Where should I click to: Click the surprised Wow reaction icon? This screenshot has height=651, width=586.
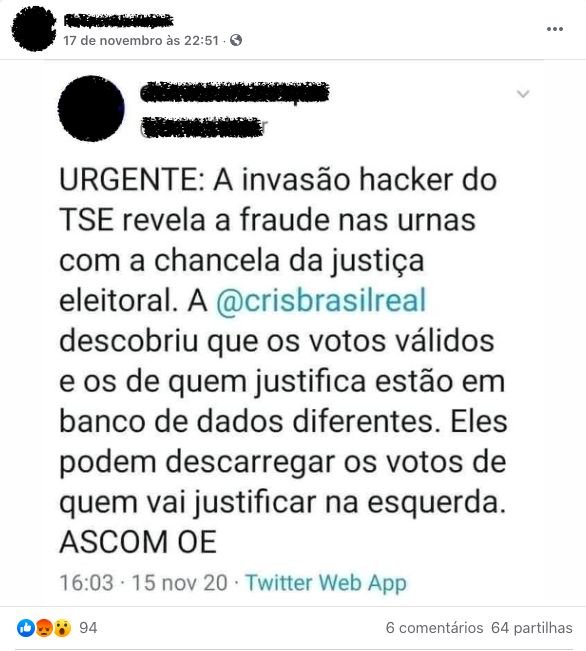[x=62, y=628]
